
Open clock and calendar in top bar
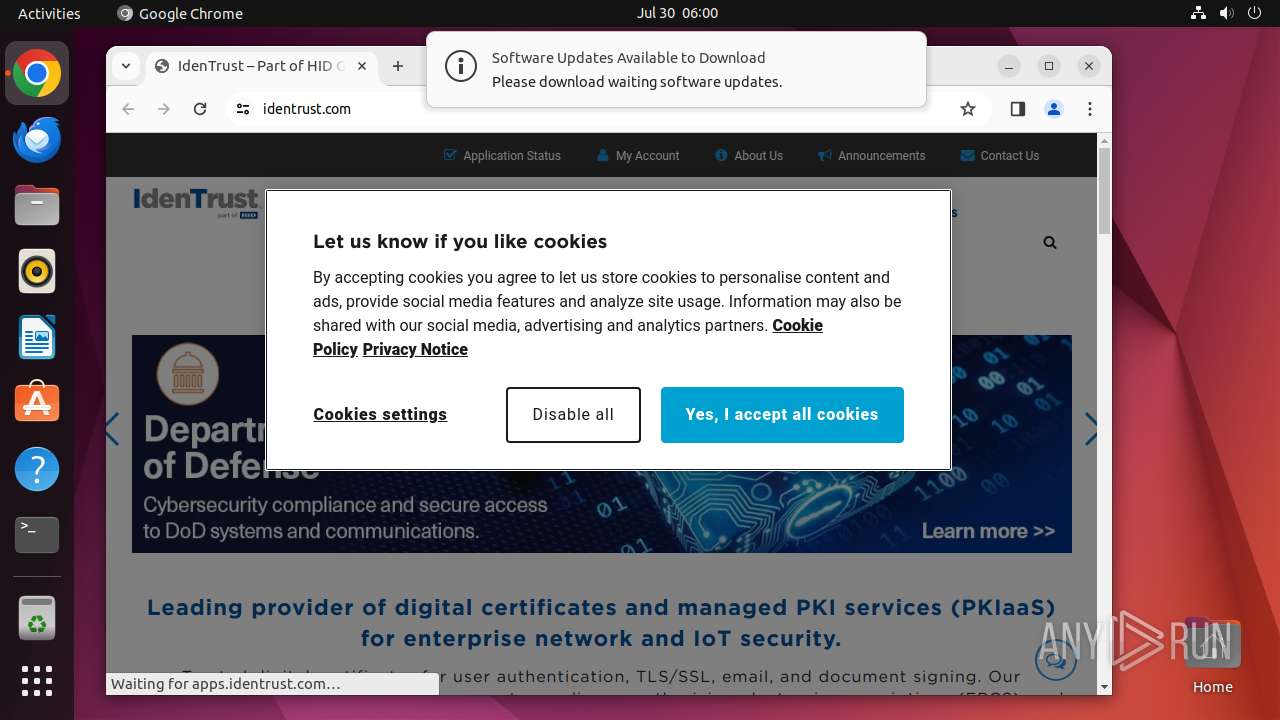coord(677,13)
